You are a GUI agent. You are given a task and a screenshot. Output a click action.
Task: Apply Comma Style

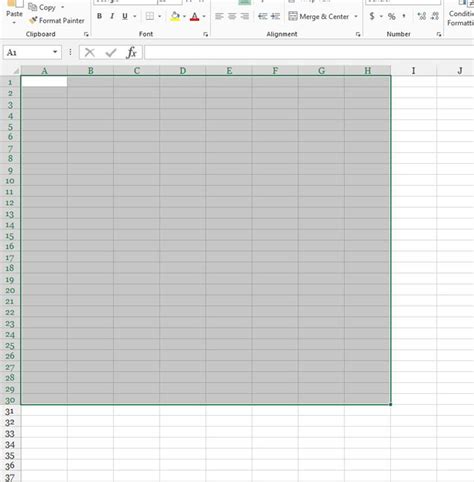pos(404,16)
